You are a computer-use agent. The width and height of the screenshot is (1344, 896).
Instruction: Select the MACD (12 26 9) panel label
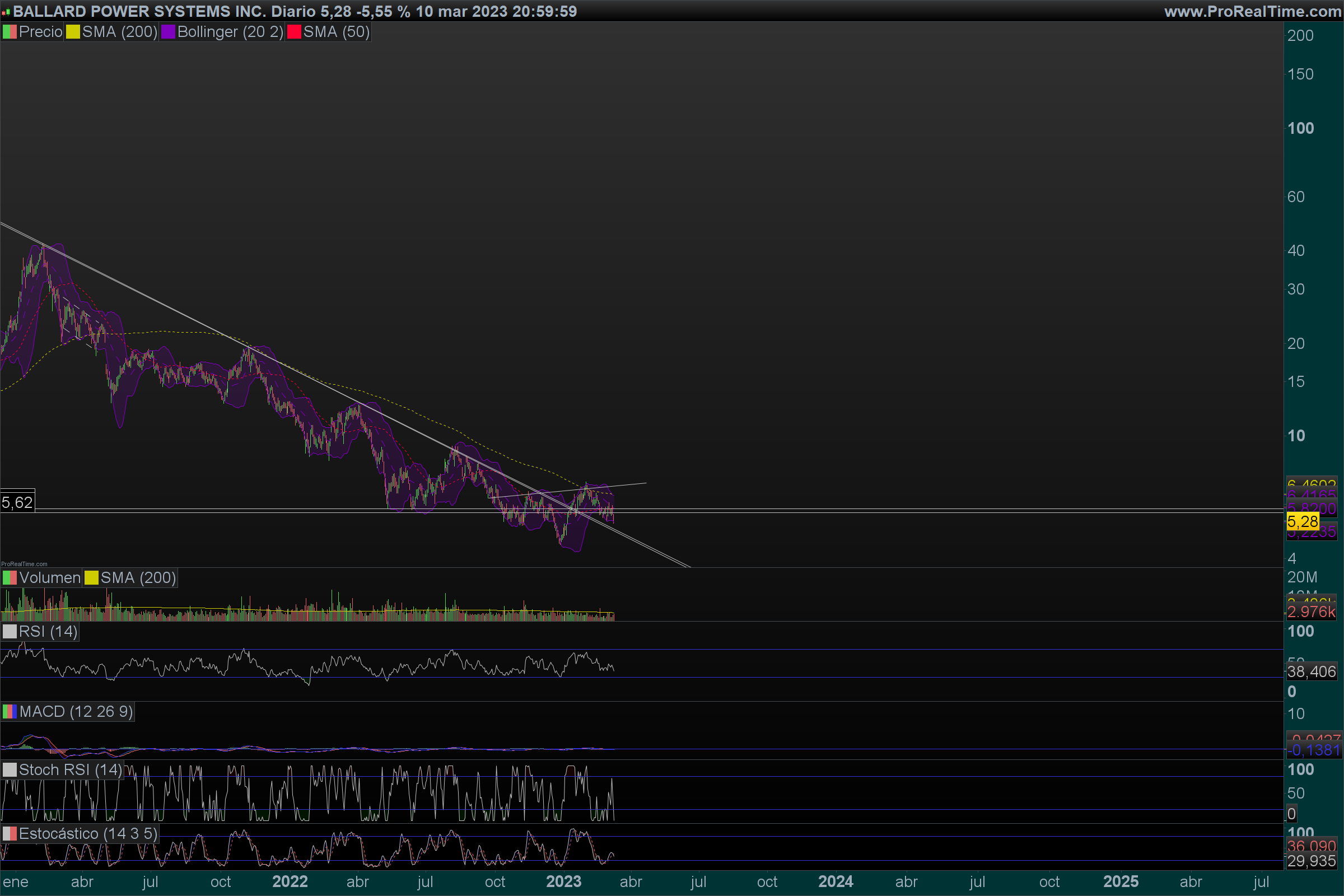[76, 711]
